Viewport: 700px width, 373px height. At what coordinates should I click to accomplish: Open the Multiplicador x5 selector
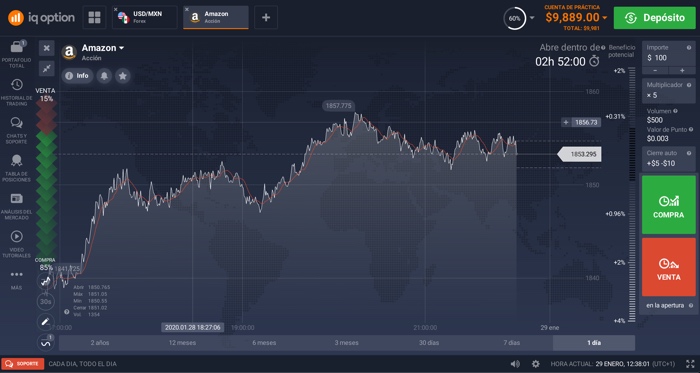pyautogui.click(x=668, y=91)
